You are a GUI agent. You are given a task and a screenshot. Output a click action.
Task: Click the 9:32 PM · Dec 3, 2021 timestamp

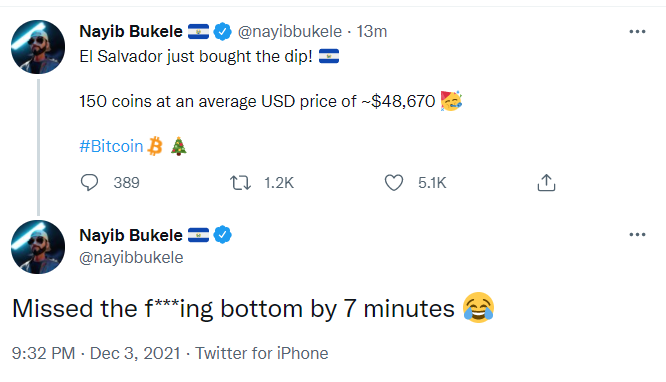[96, 354]
